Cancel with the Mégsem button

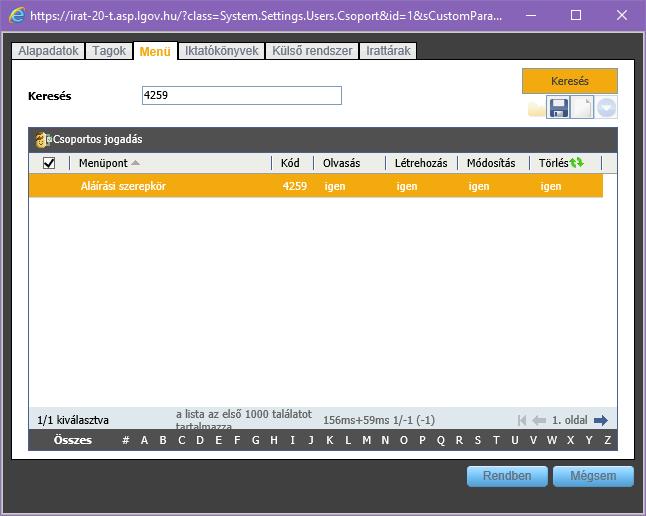coord(593,476)
